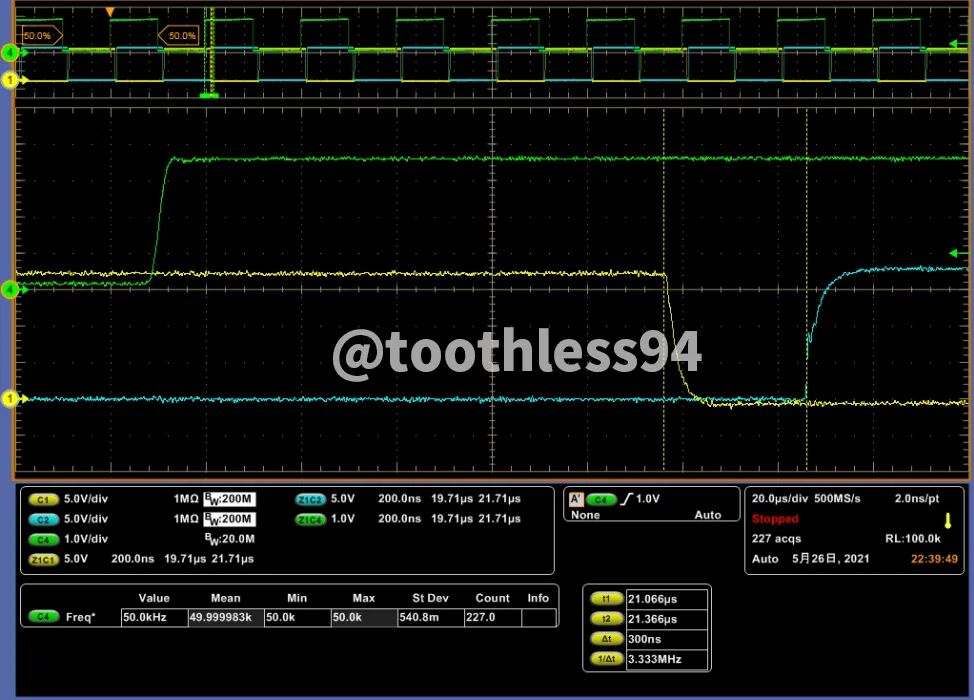
Task: Click the red Stopped acquisition status
Action: click(775, 519)
